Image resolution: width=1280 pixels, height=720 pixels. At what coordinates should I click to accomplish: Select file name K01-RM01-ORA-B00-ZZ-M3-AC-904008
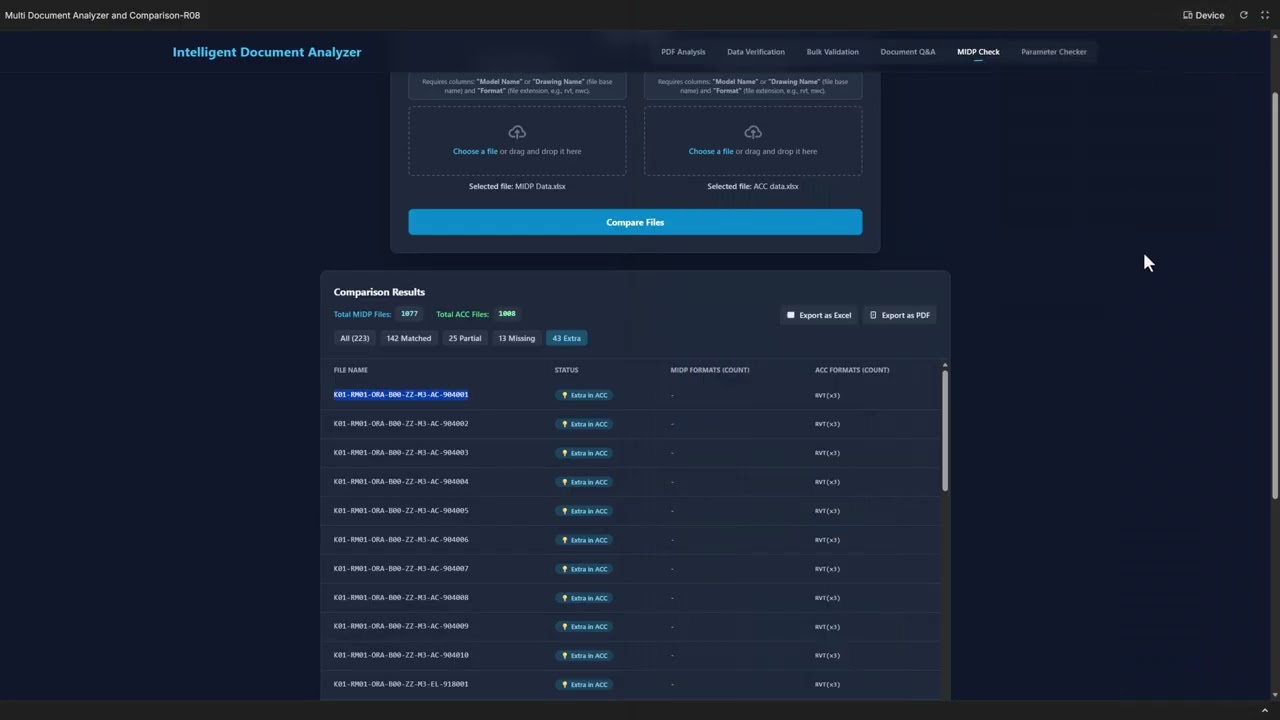click(401, 598)
